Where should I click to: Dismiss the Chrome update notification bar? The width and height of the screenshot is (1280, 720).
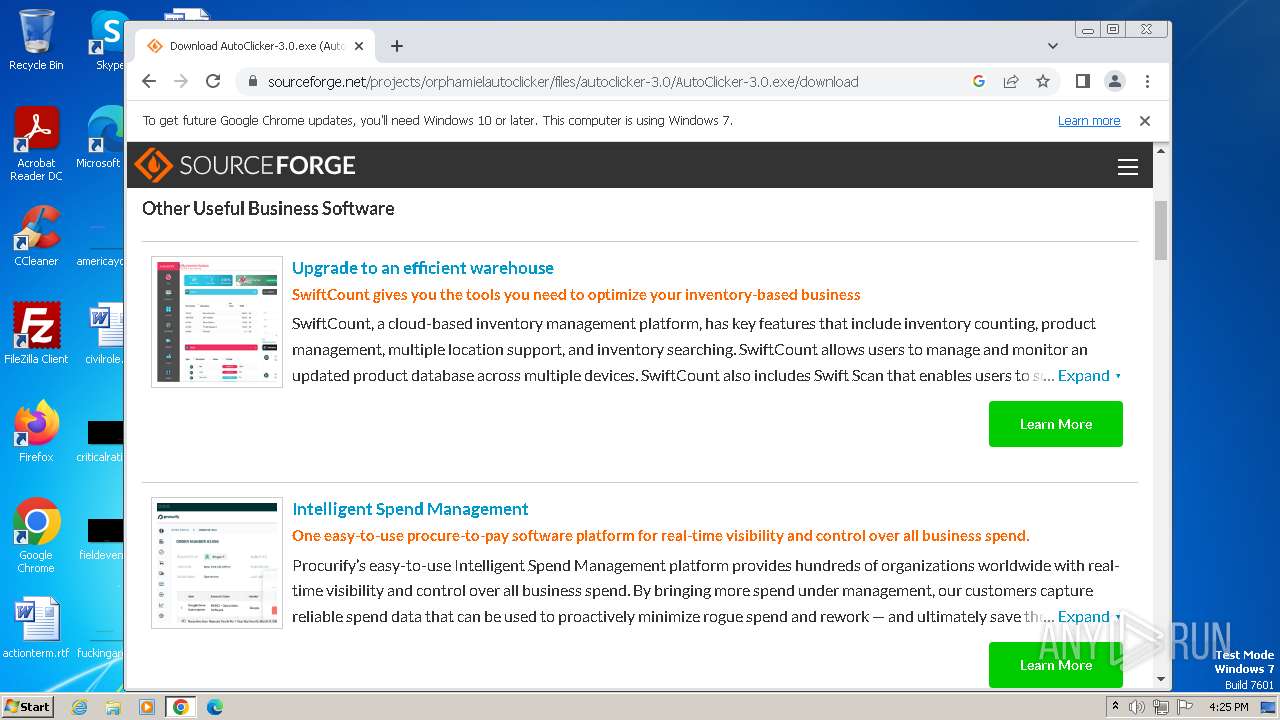tap(1145, 121)
